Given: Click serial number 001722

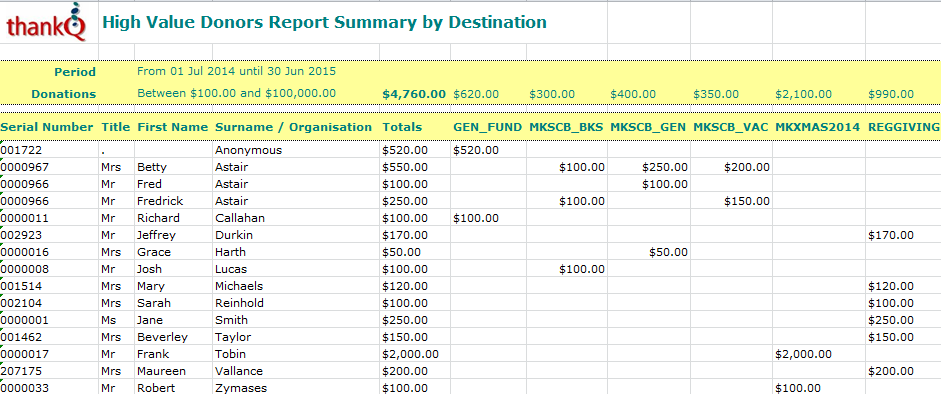Looking at the screenshot, I should [x=20, y=150].
